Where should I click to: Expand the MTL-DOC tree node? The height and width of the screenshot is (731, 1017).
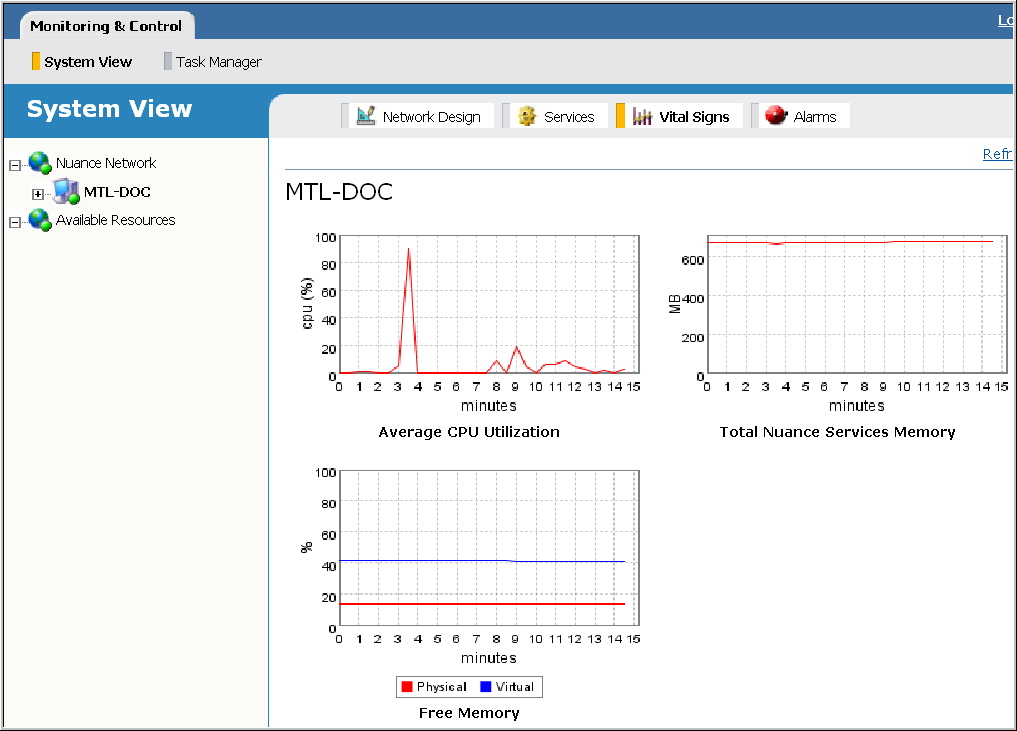38,194
